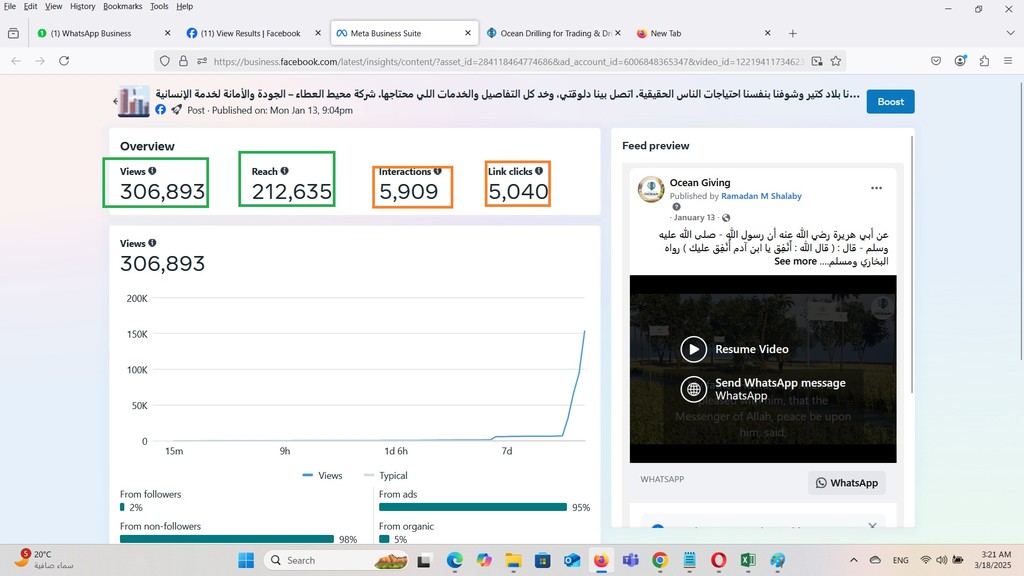Screen dimensions: 1024x576
Task: Click the post thumbnail image
Action: pos(134,101)
